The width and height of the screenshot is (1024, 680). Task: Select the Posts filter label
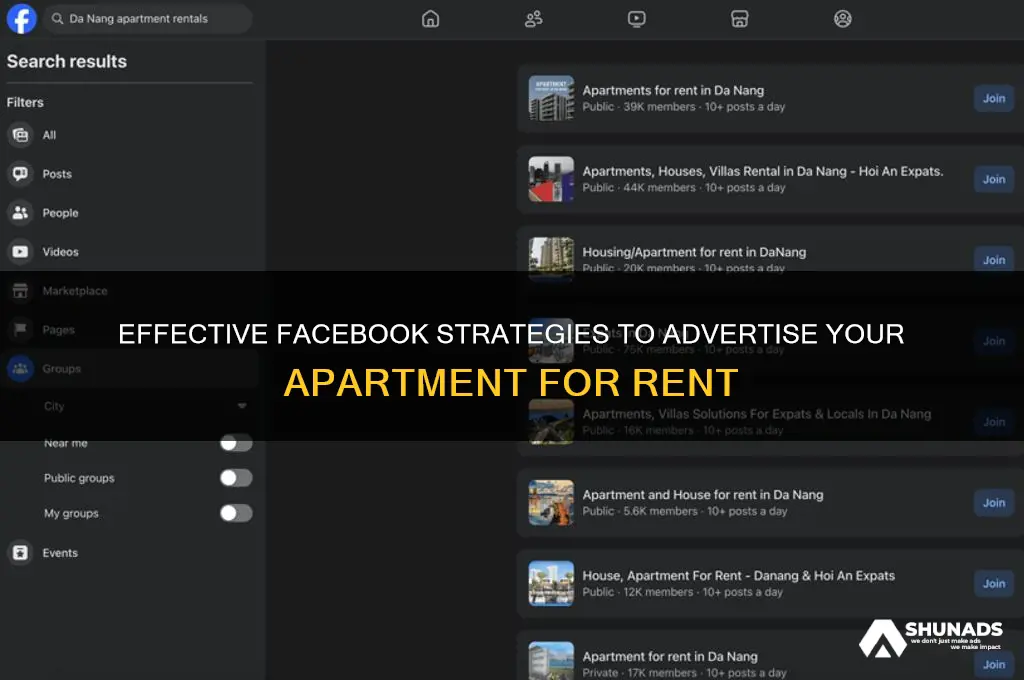(x=57, y=174)
